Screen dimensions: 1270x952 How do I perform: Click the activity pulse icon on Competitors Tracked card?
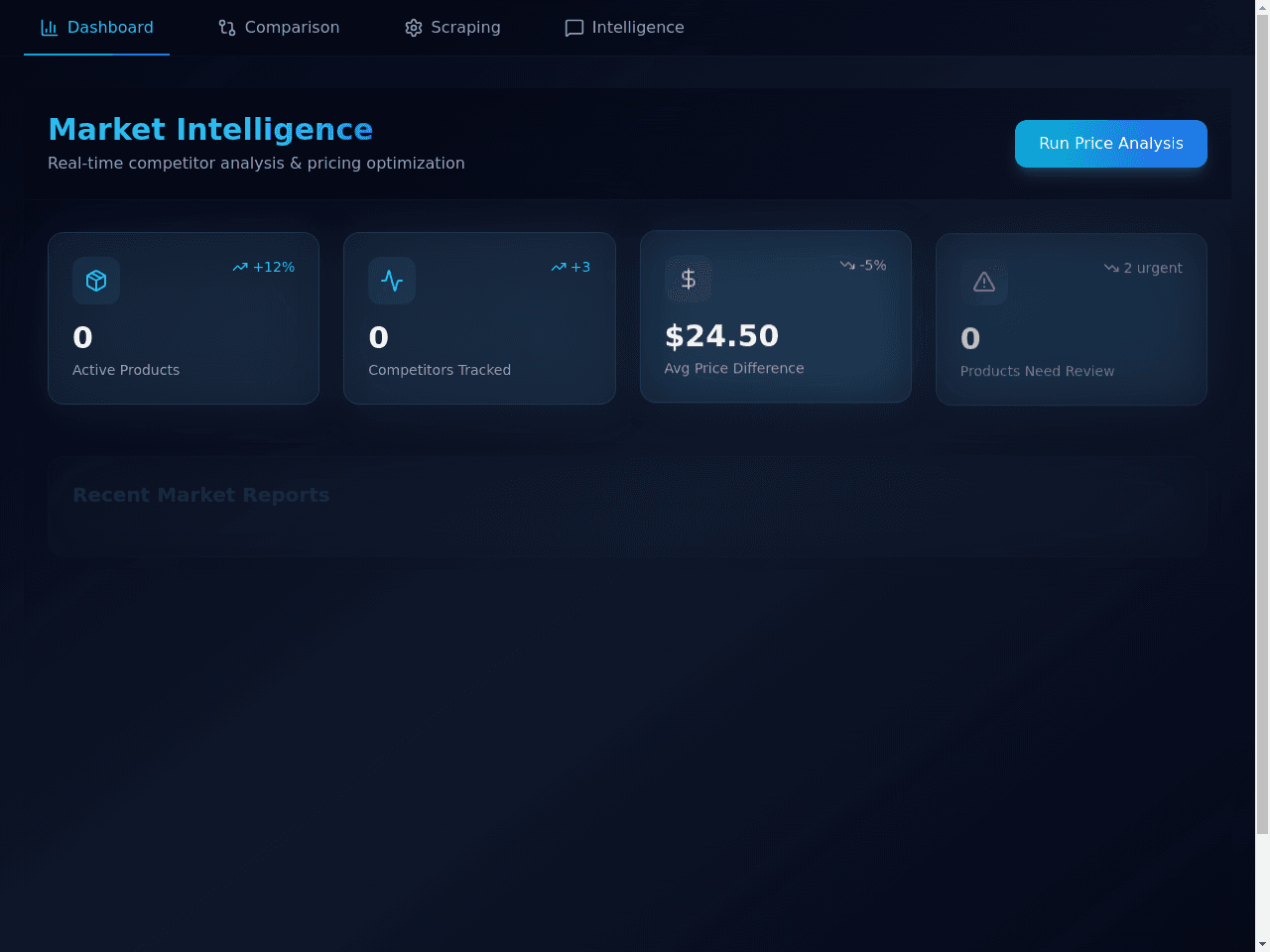coord(392,281)
